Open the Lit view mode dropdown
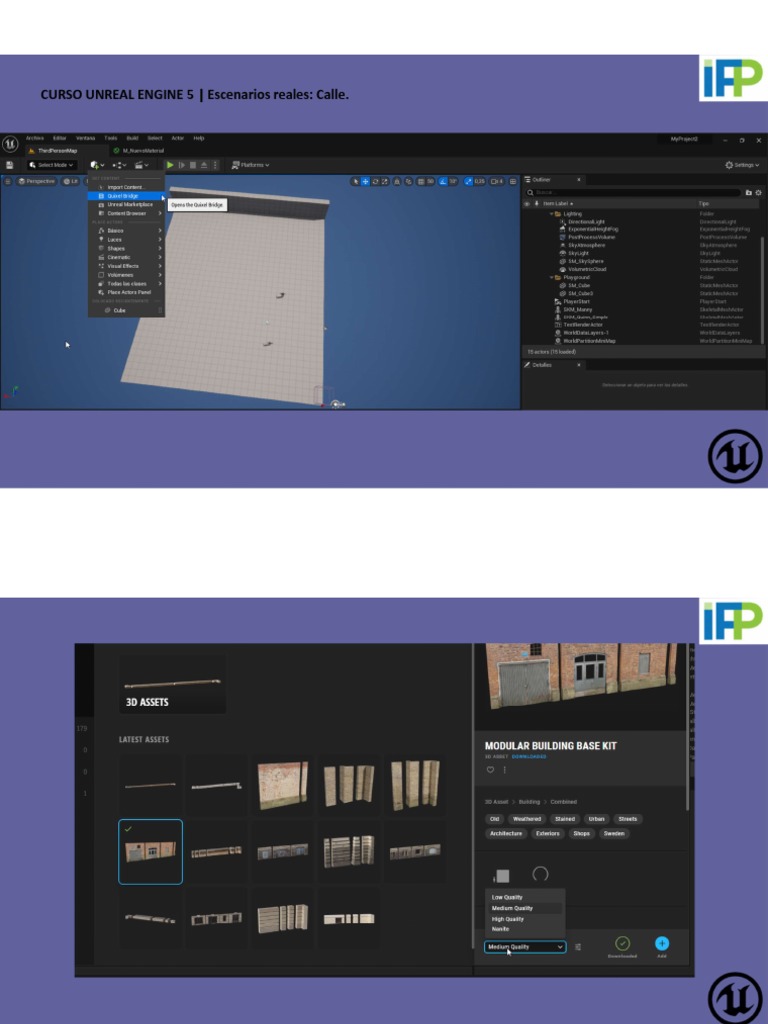768x1024 pixels. (x=71, y=182)
